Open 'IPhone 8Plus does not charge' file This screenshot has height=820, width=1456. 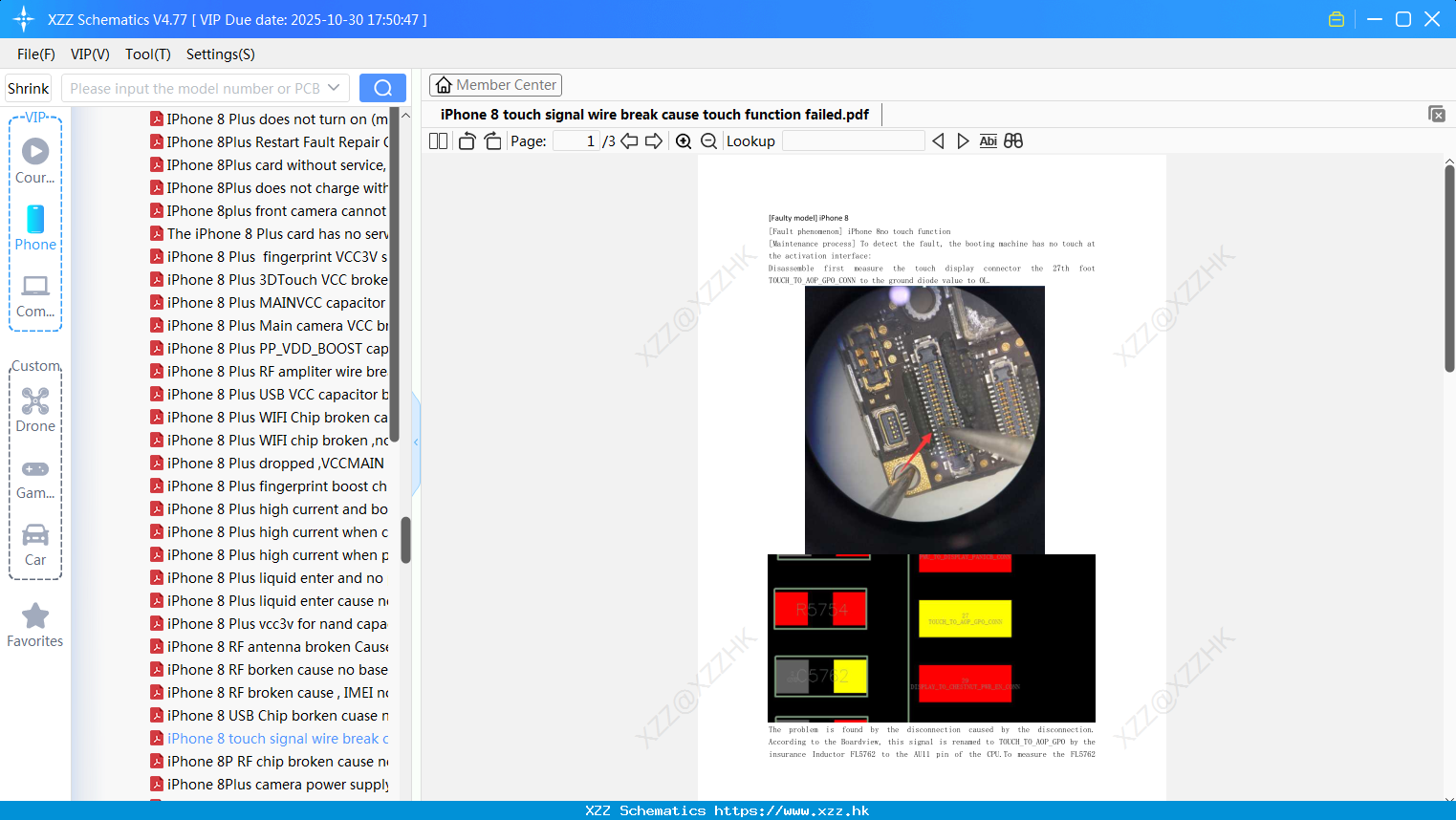[x=269, y=188]
